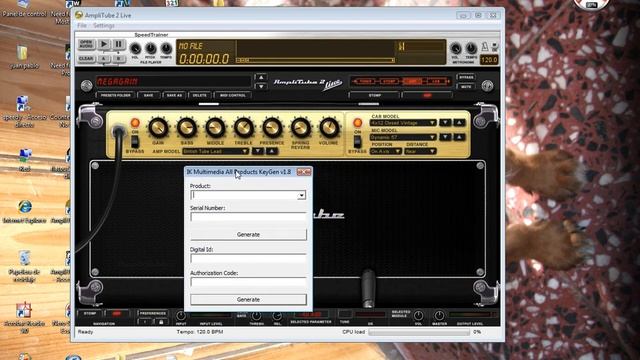Toggle the lock icon below Preferences
This screenshot has height=360, width=640.
pos(161,322)
